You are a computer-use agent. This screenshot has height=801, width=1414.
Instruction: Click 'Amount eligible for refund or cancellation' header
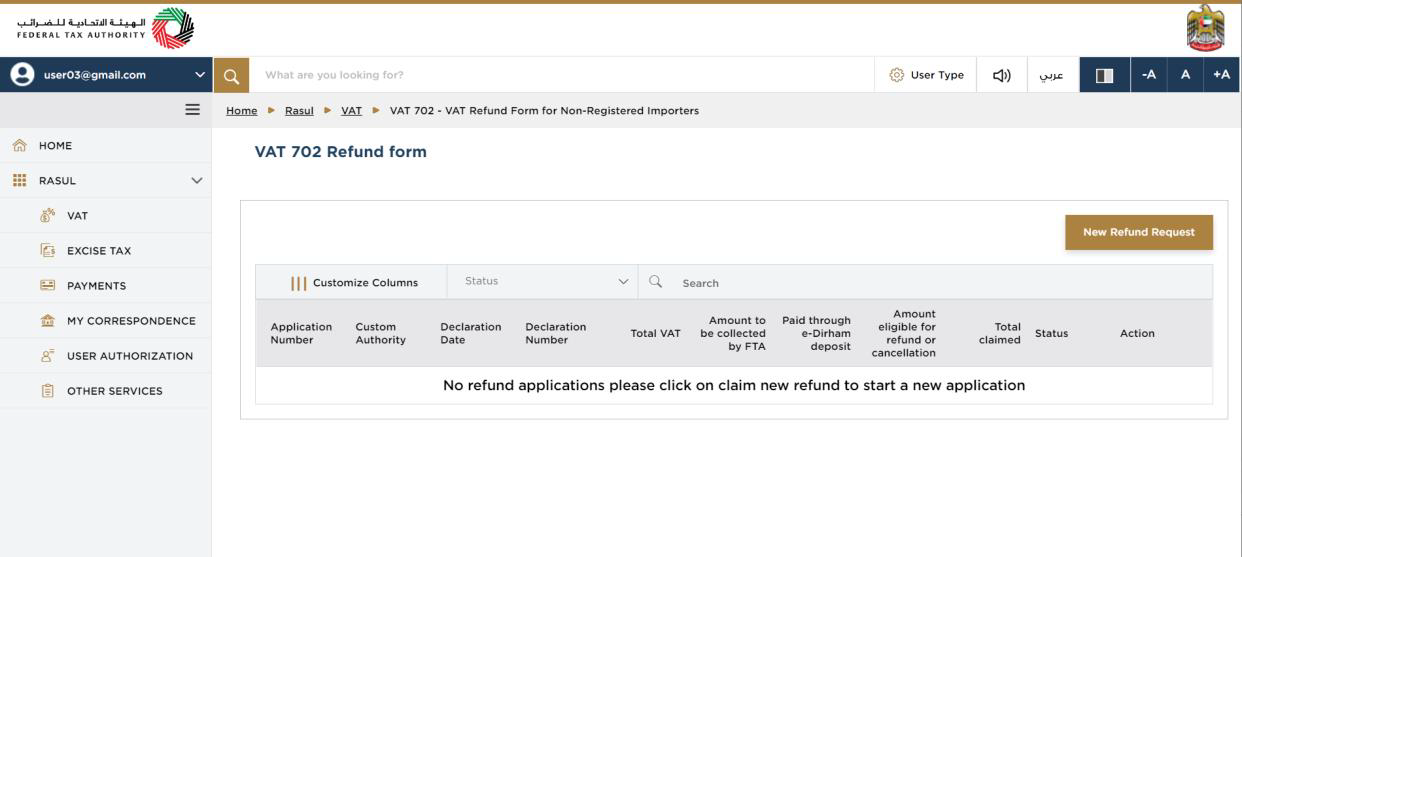point(904,333)
